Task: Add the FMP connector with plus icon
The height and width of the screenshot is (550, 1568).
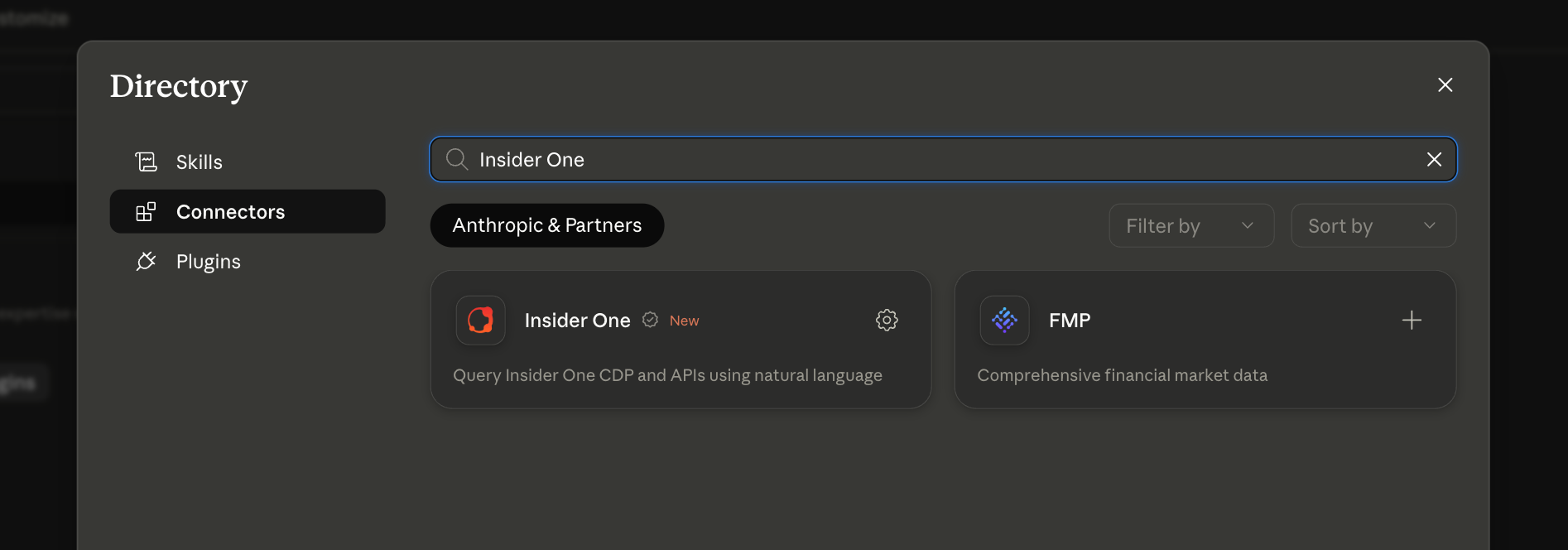Action: pyautogui.click(x=1412, y=321)
